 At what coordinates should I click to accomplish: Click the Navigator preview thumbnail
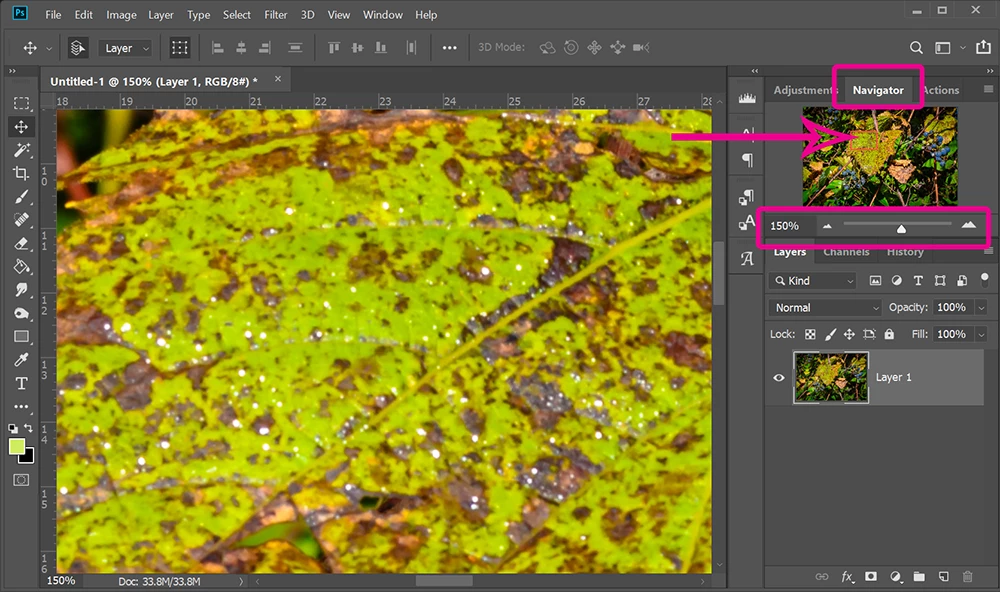[879, 156]
